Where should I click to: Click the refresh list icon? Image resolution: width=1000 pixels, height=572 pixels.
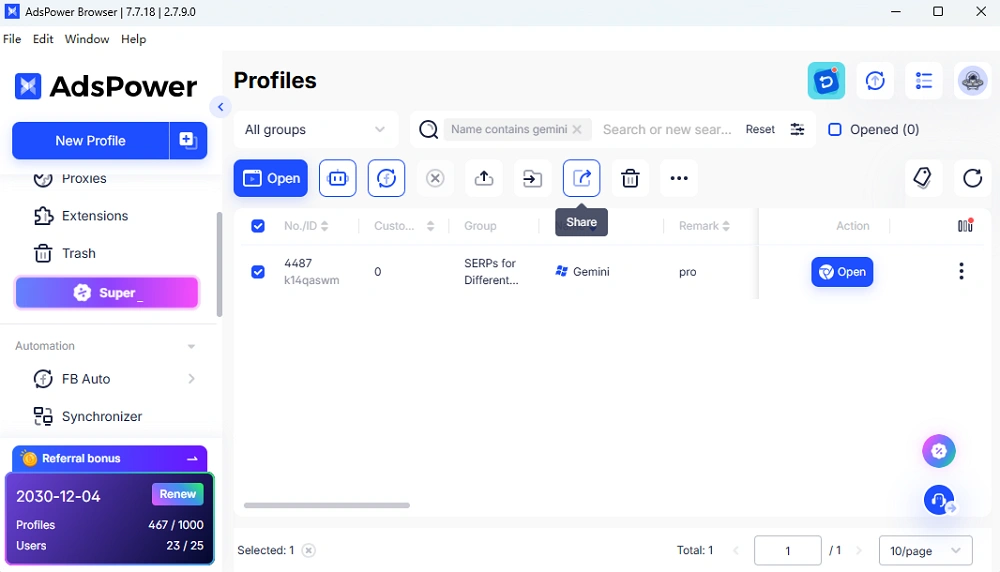[972, 179]
